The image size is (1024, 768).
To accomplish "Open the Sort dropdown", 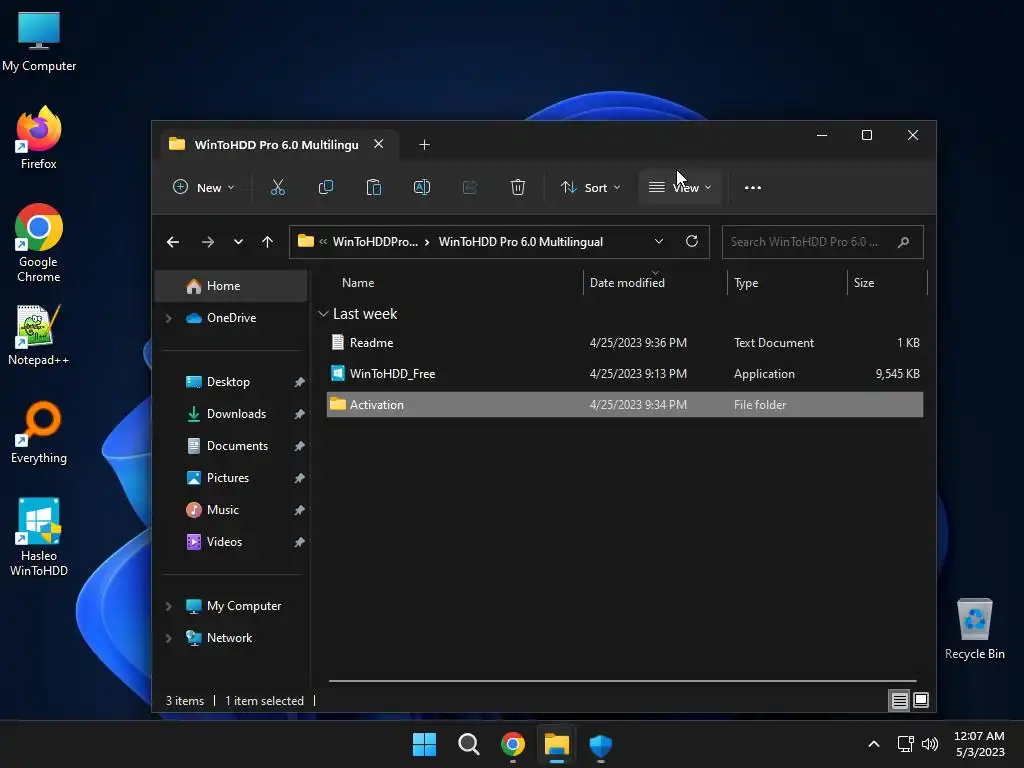I will click(x=590, y=187).
